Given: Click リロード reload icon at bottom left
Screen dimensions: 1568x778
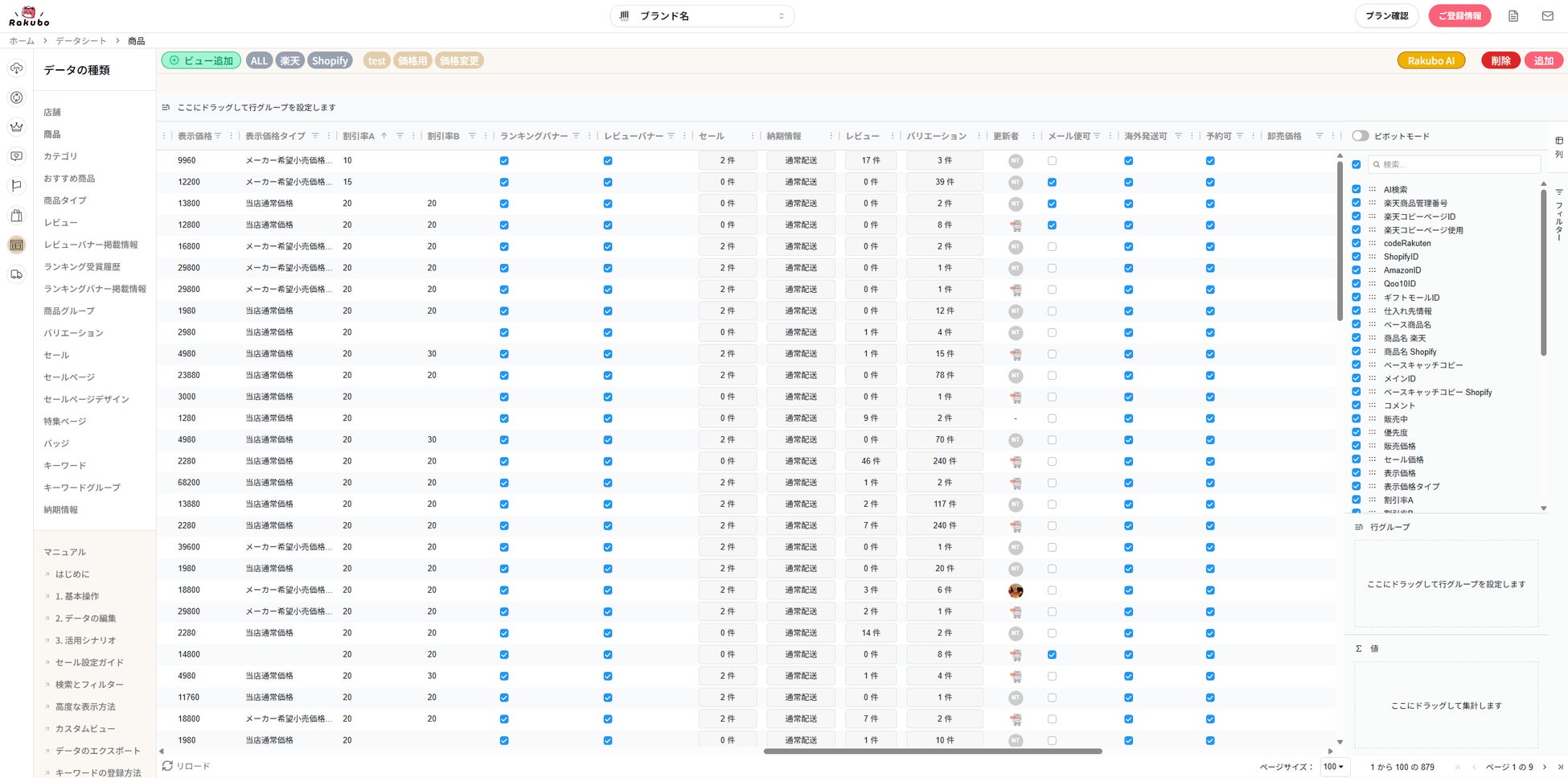Looking at the screenshot, I should click(x=167, y=766).
